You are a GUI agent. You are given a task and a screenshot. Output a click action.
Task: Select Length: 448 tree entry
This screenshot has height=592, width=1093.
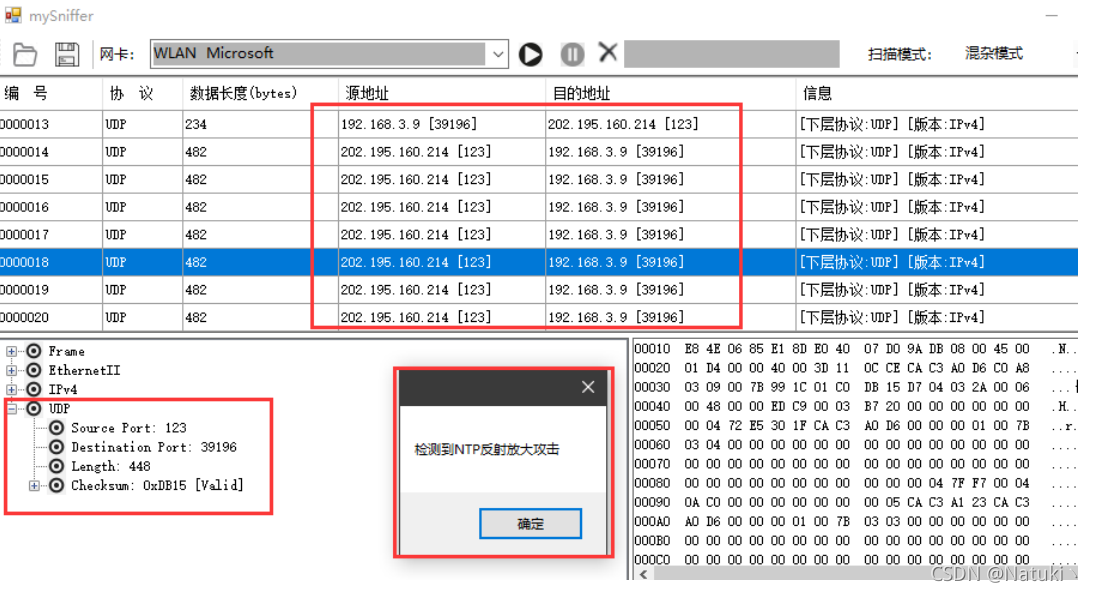coord(110,466)
